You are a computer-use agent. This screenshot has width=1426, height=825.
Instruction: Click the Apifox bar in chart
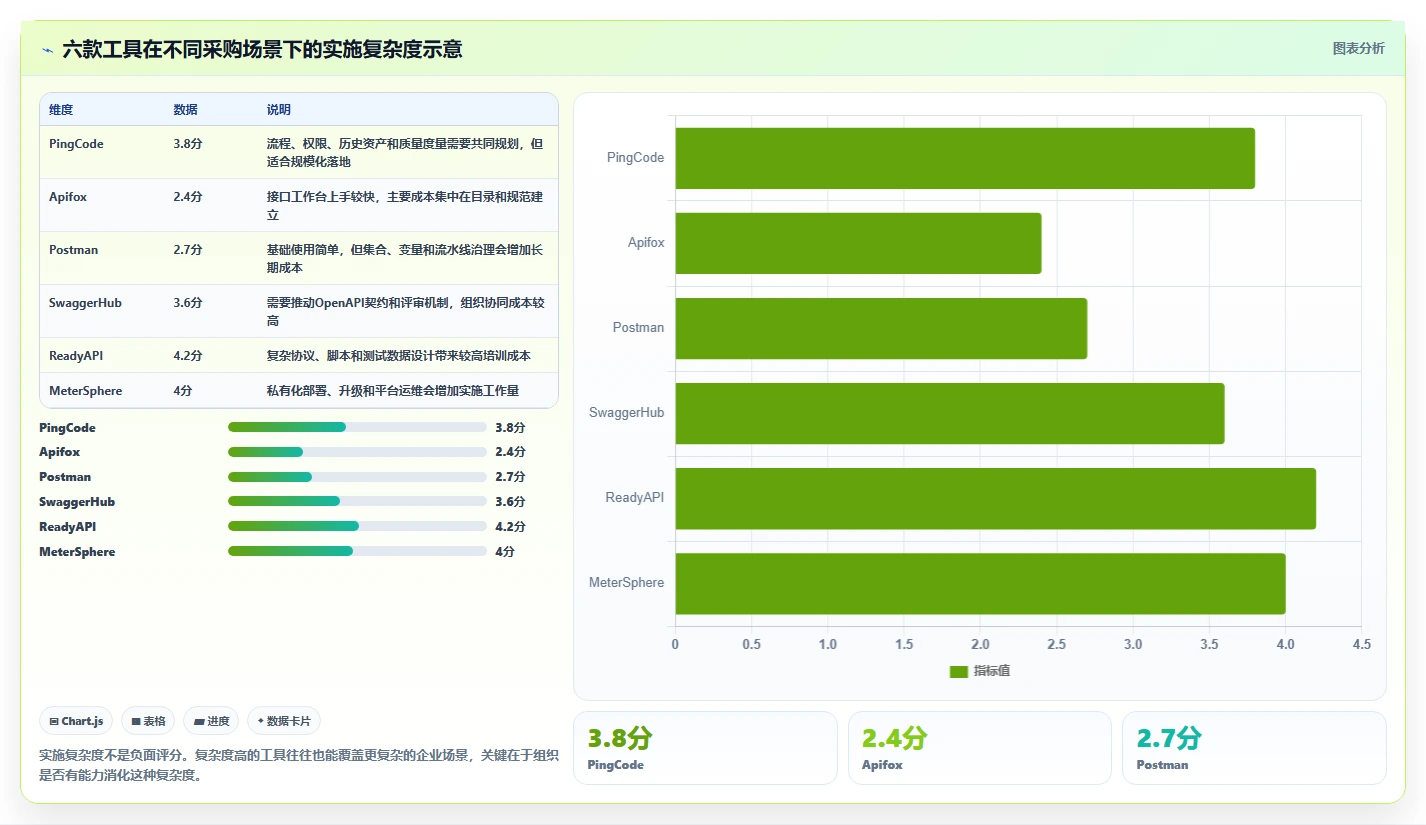click(858, 243)
